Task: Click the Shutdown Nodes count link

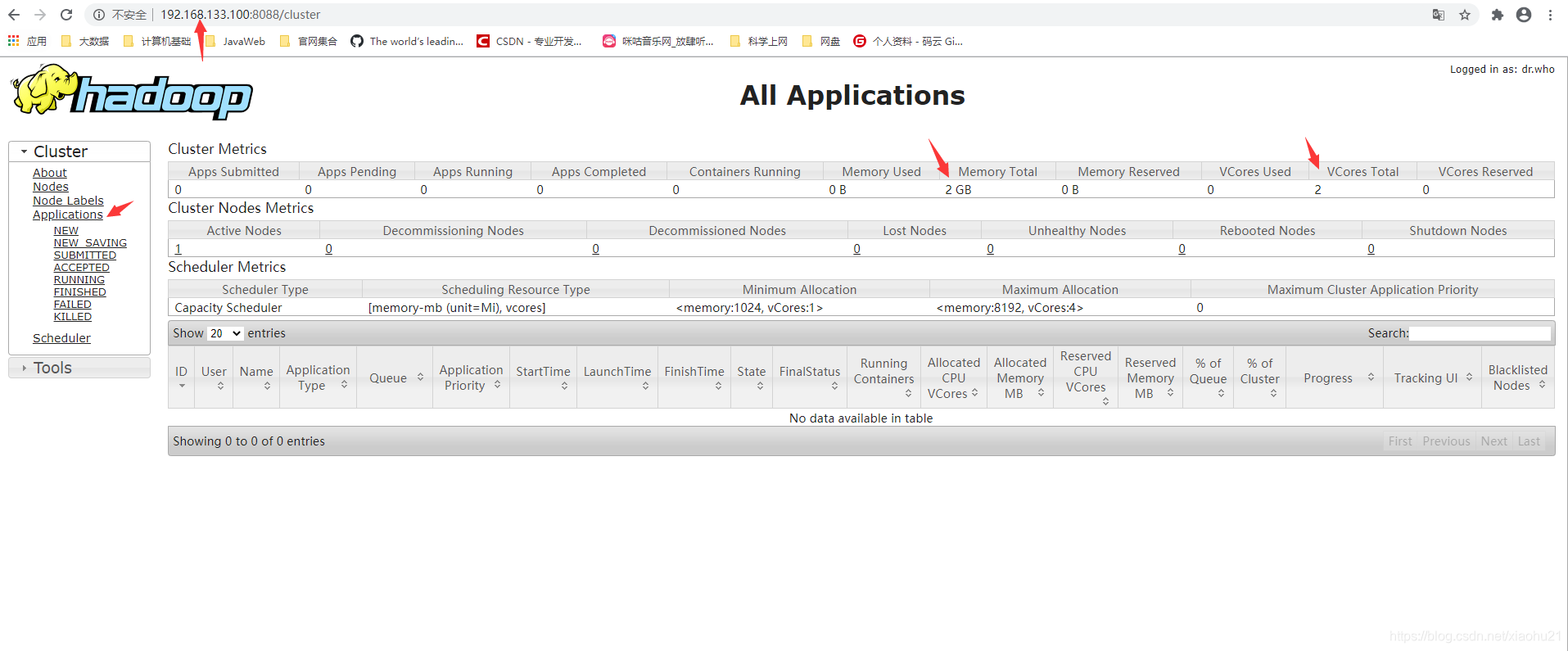Action: point(1371,249)
